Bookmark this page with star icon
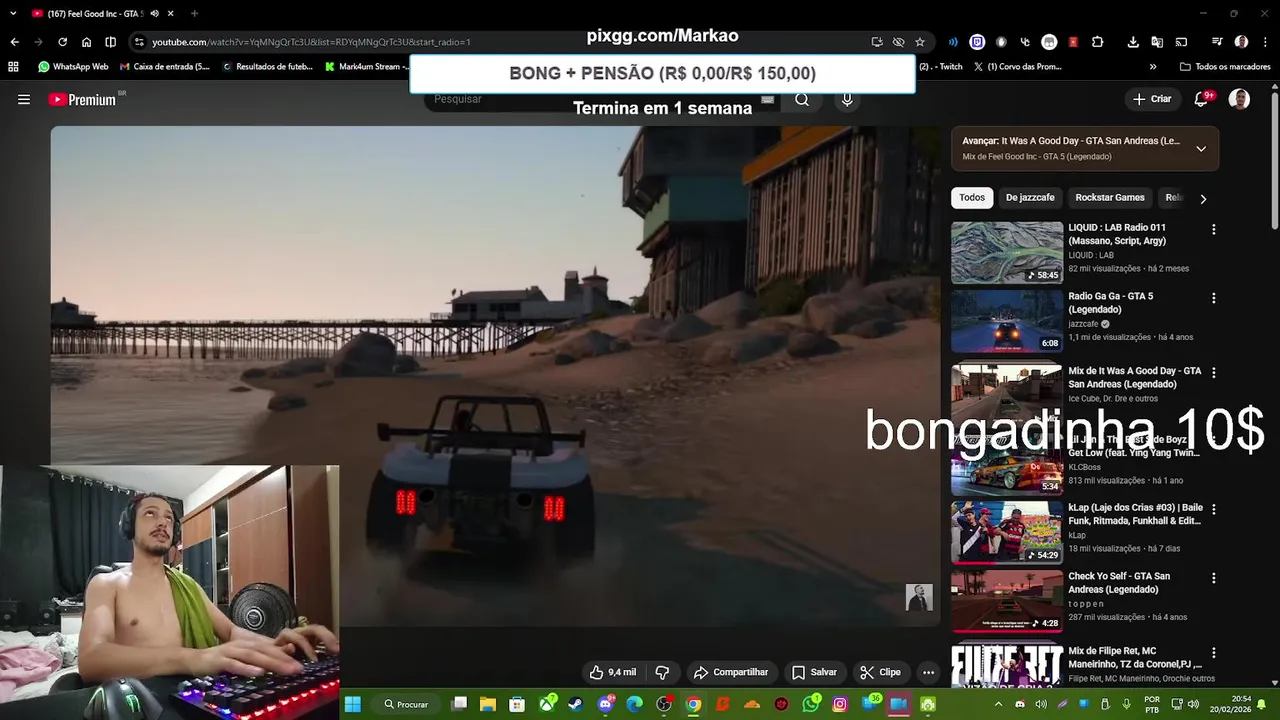This screenshot has width=1280, height=720. pos(920,42)
